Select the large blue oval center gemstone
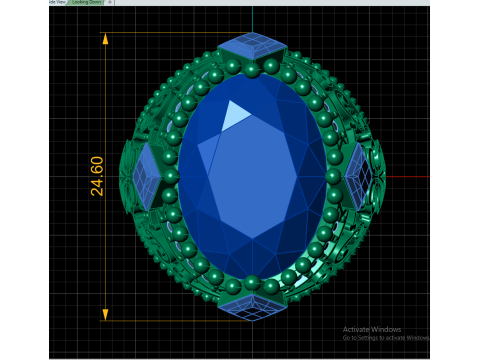 click(252, 176)
